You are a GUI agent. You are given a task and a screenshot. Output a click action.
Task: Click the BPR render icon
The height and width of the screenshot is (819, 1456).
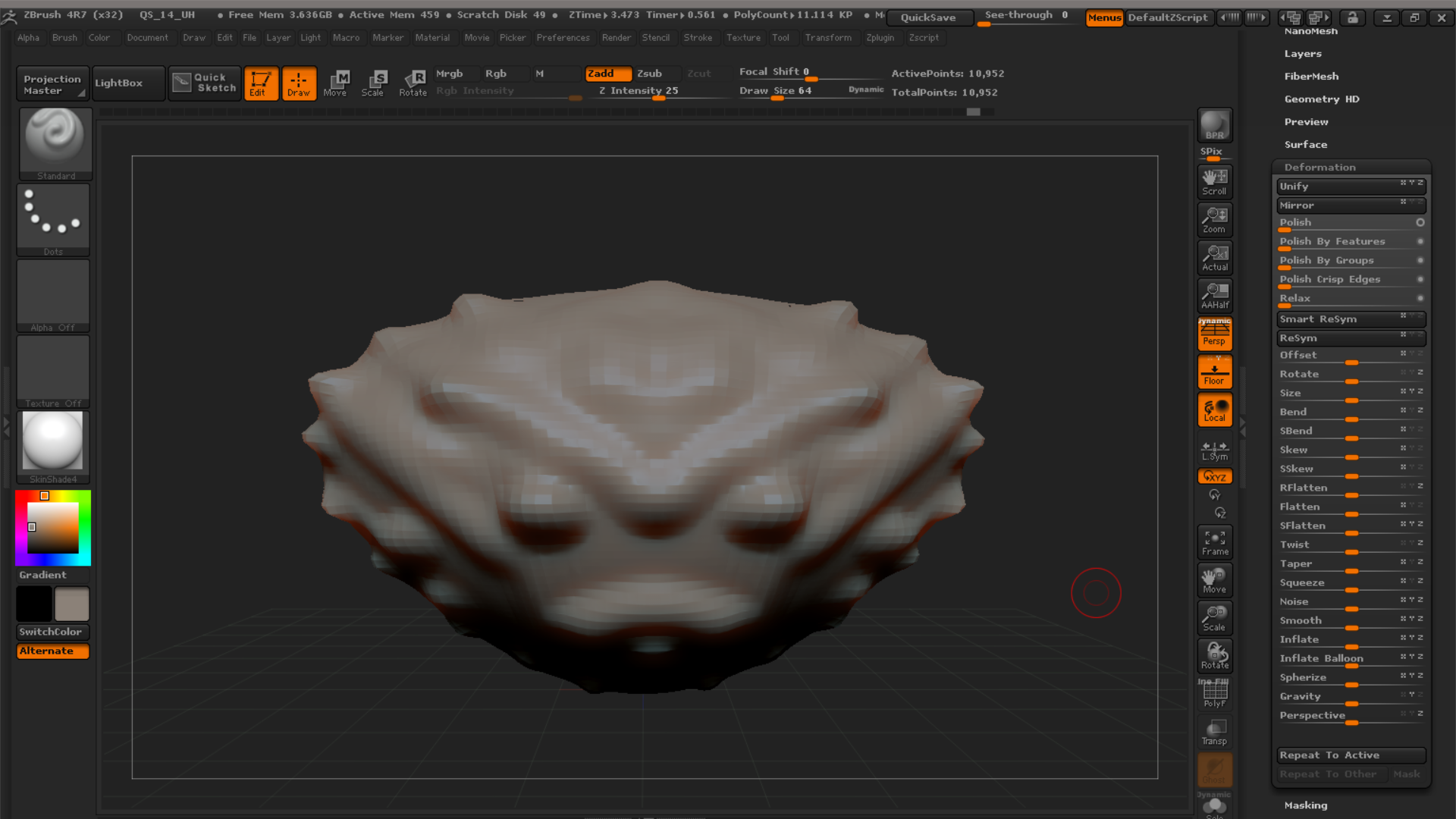click(1214, 124)
